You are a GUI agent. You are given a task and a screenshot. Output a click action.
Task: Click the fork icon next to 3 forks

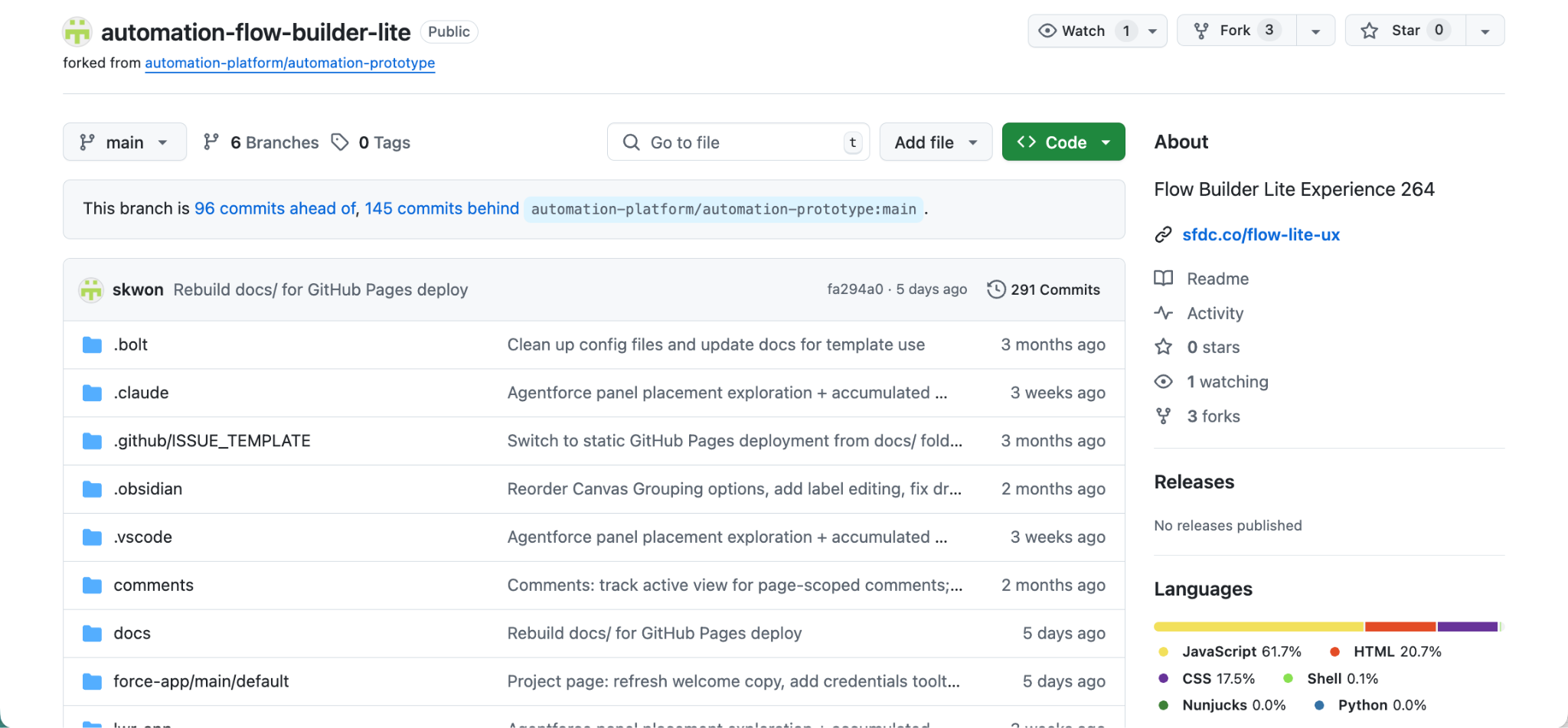pyautogui.click(x=1163, y=416)
